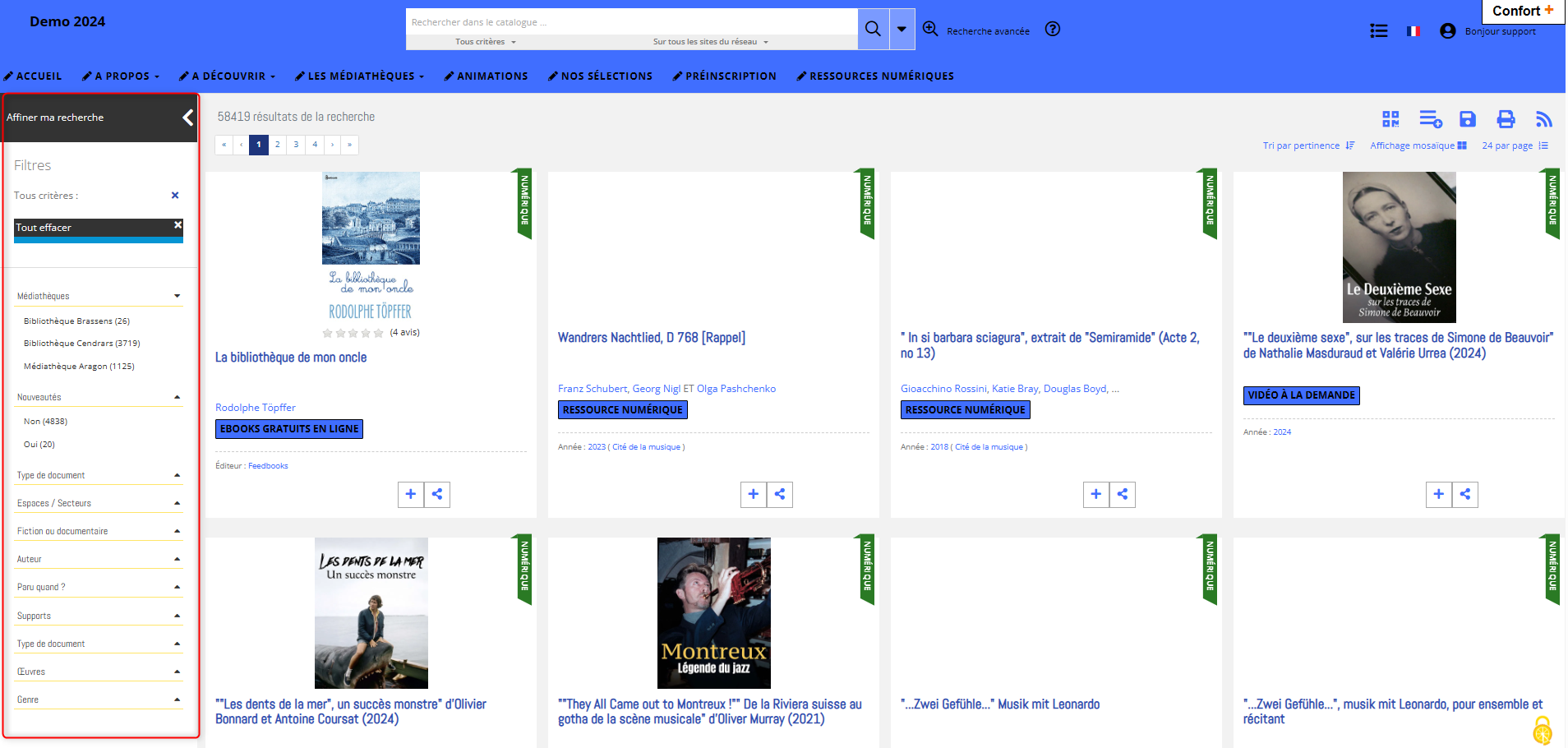Open the LES MÉDIATHÈQUES menu
Screen dimensions: 1568x748
(360, 76)
